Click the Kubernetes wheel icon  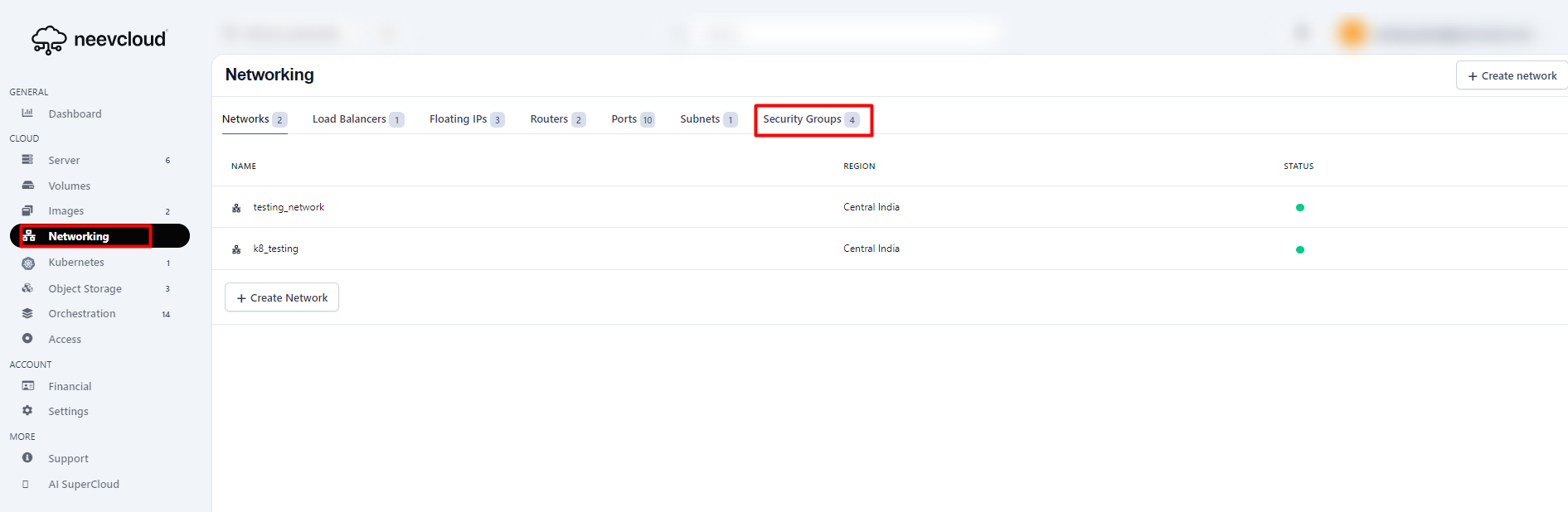28,263
